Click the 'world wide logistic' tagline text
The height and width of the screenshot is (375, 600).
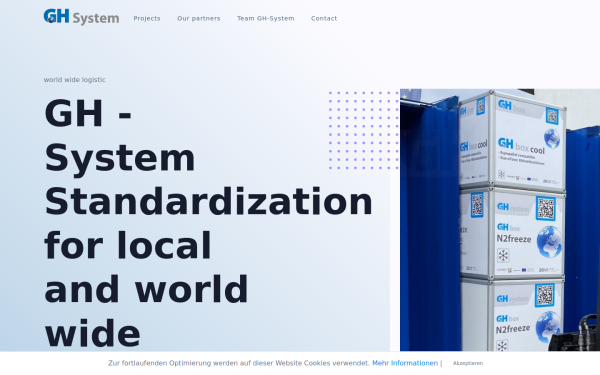pyautogui.click(x=75, y=80)
